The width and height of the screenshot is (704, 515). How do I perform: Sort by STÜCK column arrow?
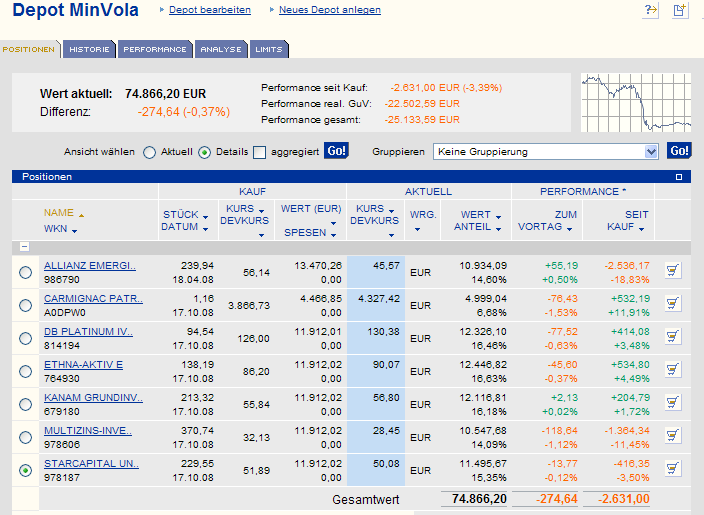[x=205, y=217]
